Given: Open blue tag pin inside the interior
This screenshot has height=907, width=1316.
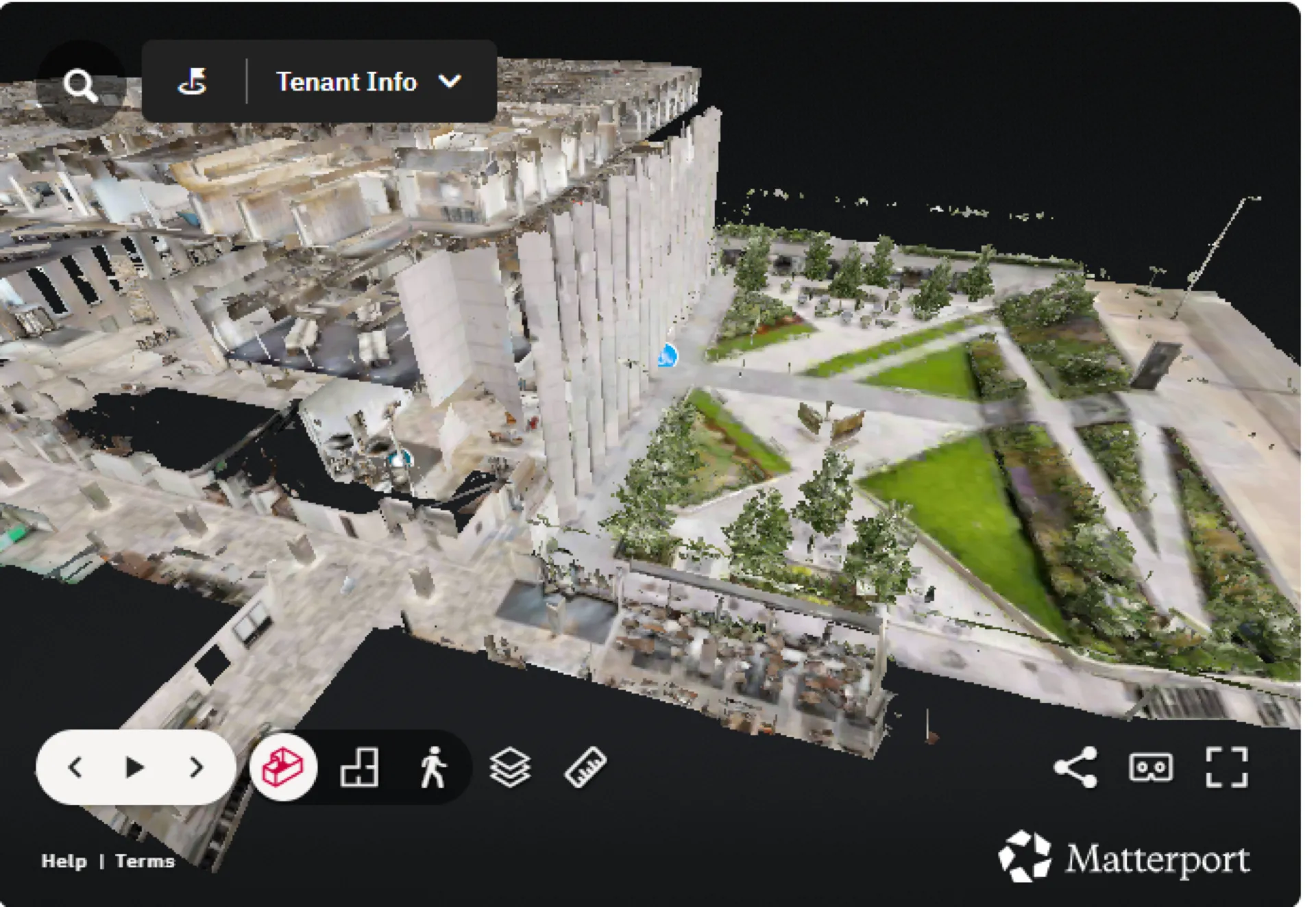Looking at the screenshot, I should pos(400,459).
